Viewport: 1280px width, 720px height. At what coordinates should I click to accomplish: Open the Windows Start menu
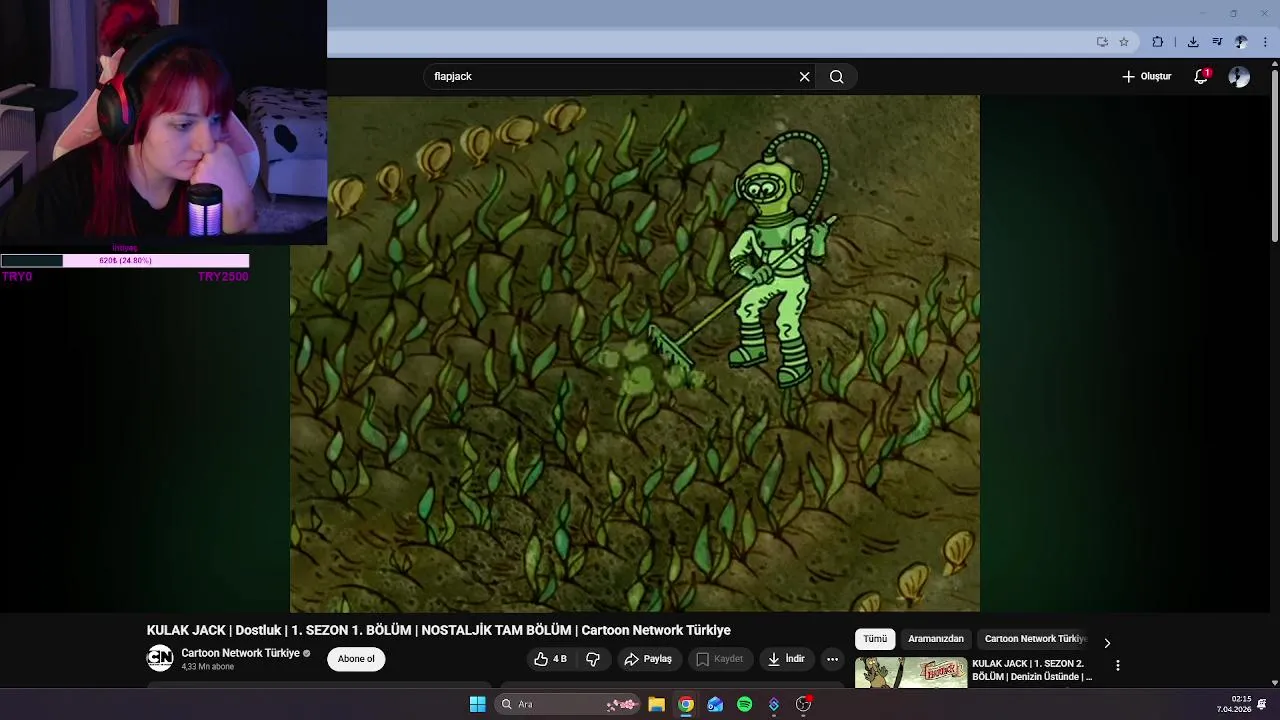tap(478, 704)
